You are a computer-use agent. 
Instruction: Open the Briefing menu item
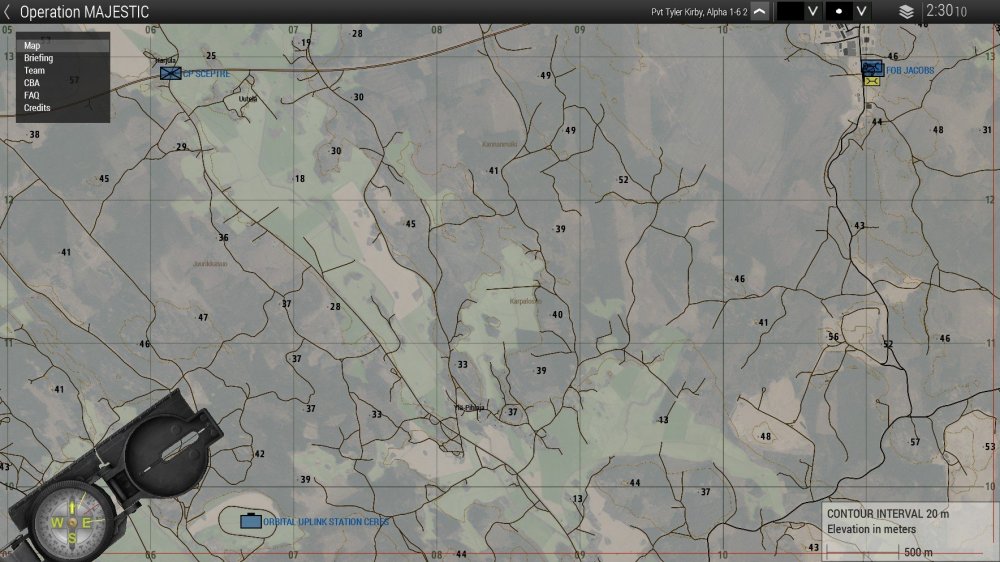(39, 58)
